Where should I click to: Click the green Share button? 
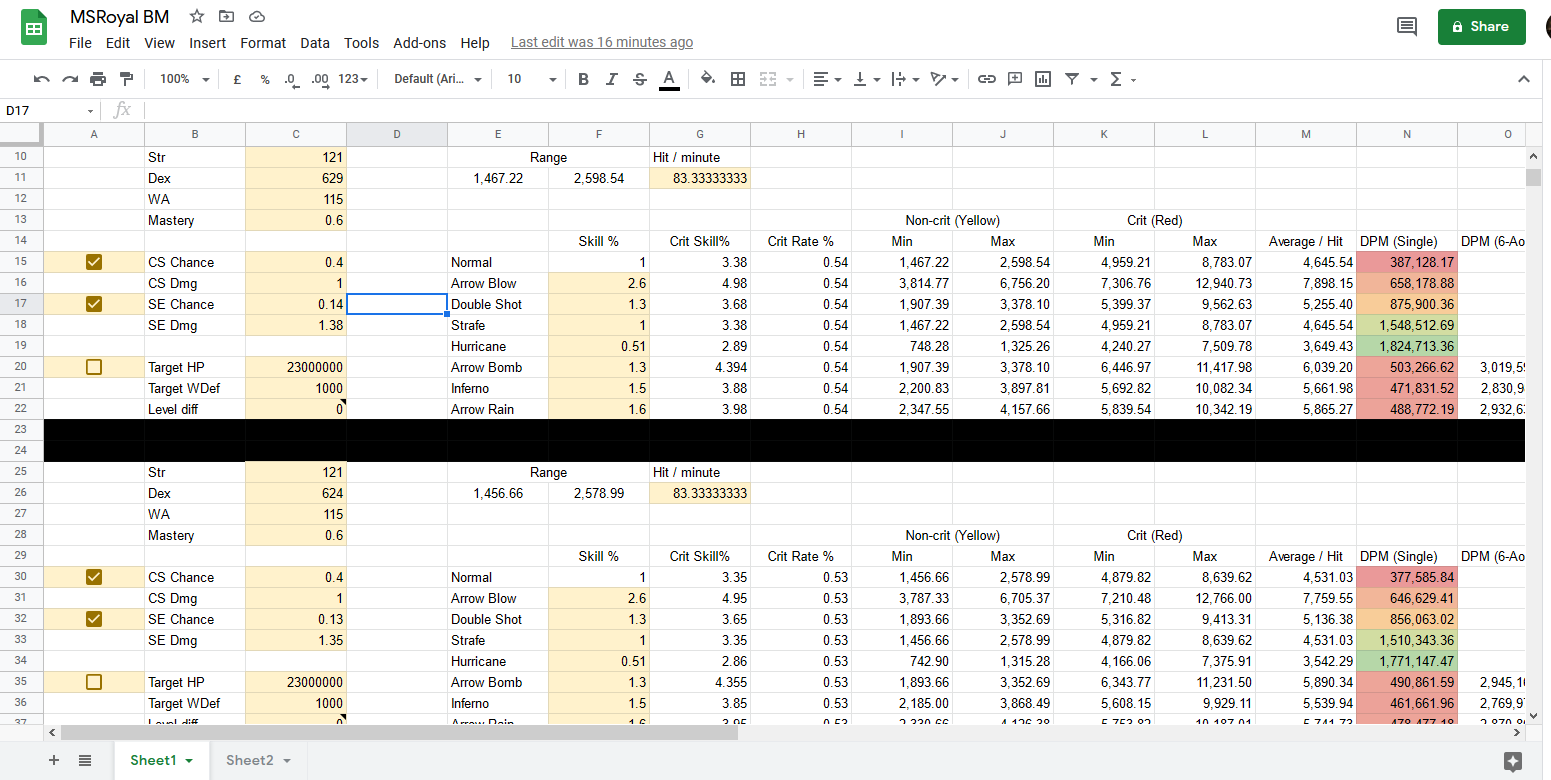(x=1481, y=27)
